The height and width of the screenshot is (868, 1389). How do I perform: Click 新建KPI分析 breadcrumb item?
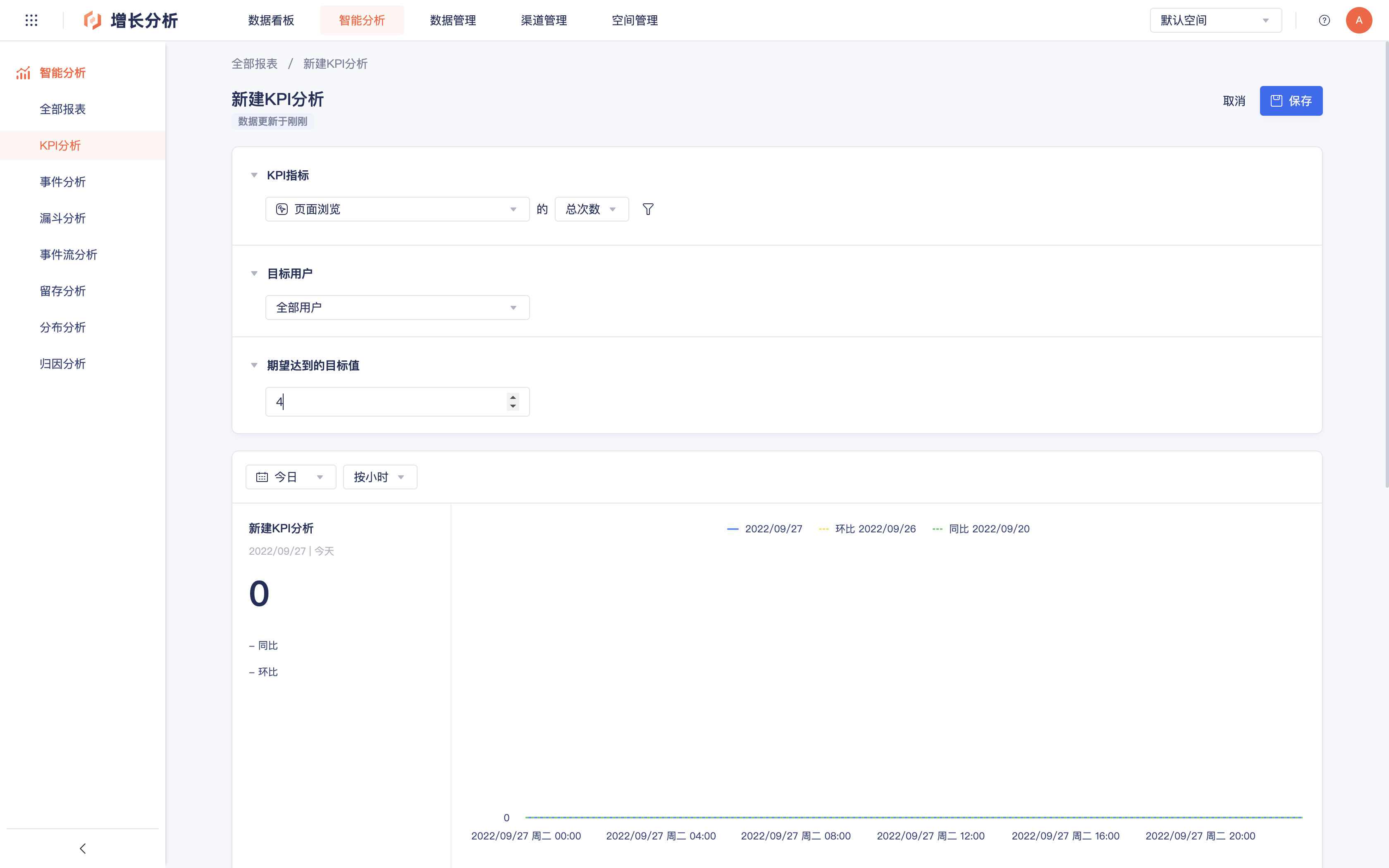335,64
